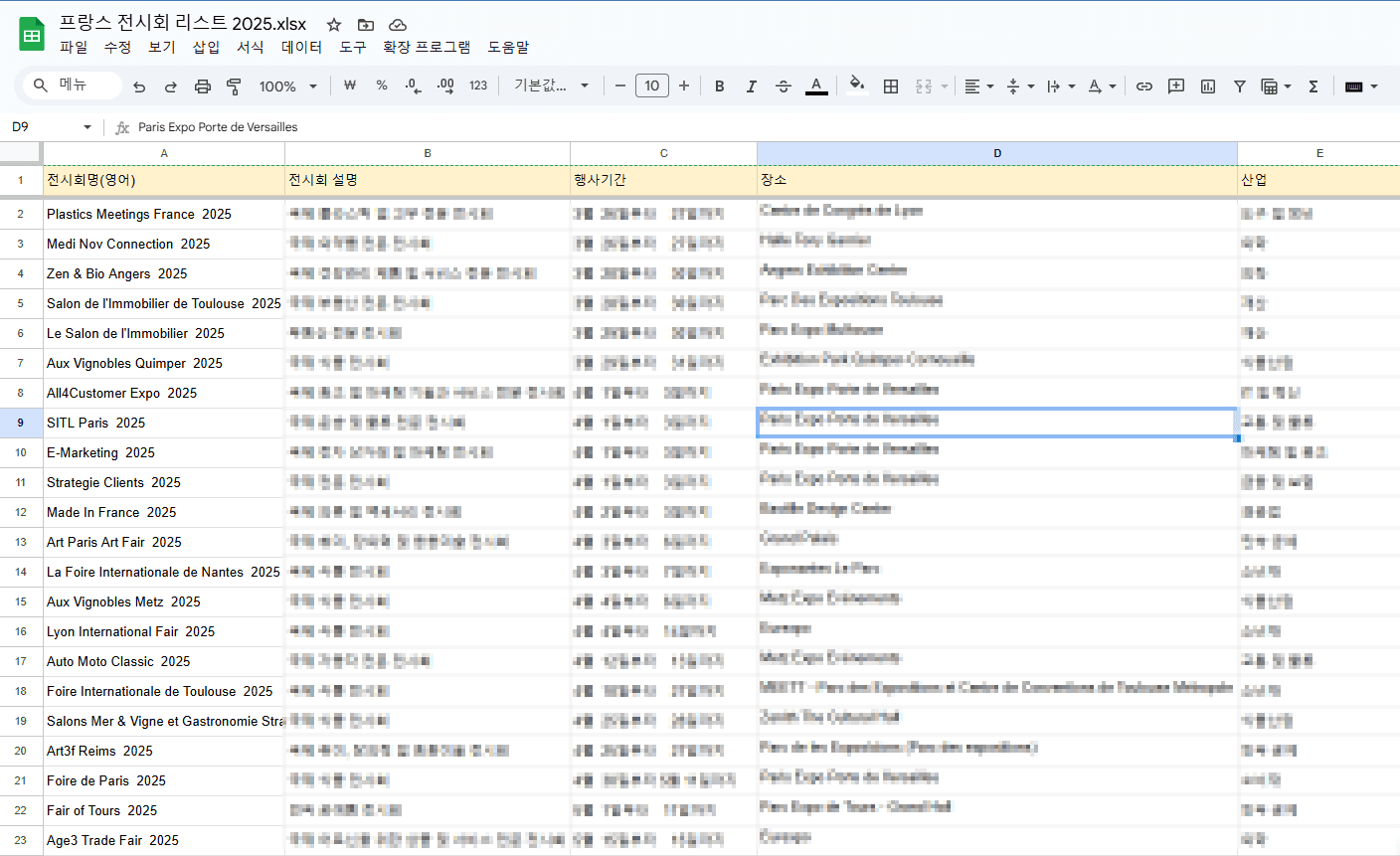Open the 삽입 menu
Viewport: 1400px width, 856px height.
tap(206, 47)
